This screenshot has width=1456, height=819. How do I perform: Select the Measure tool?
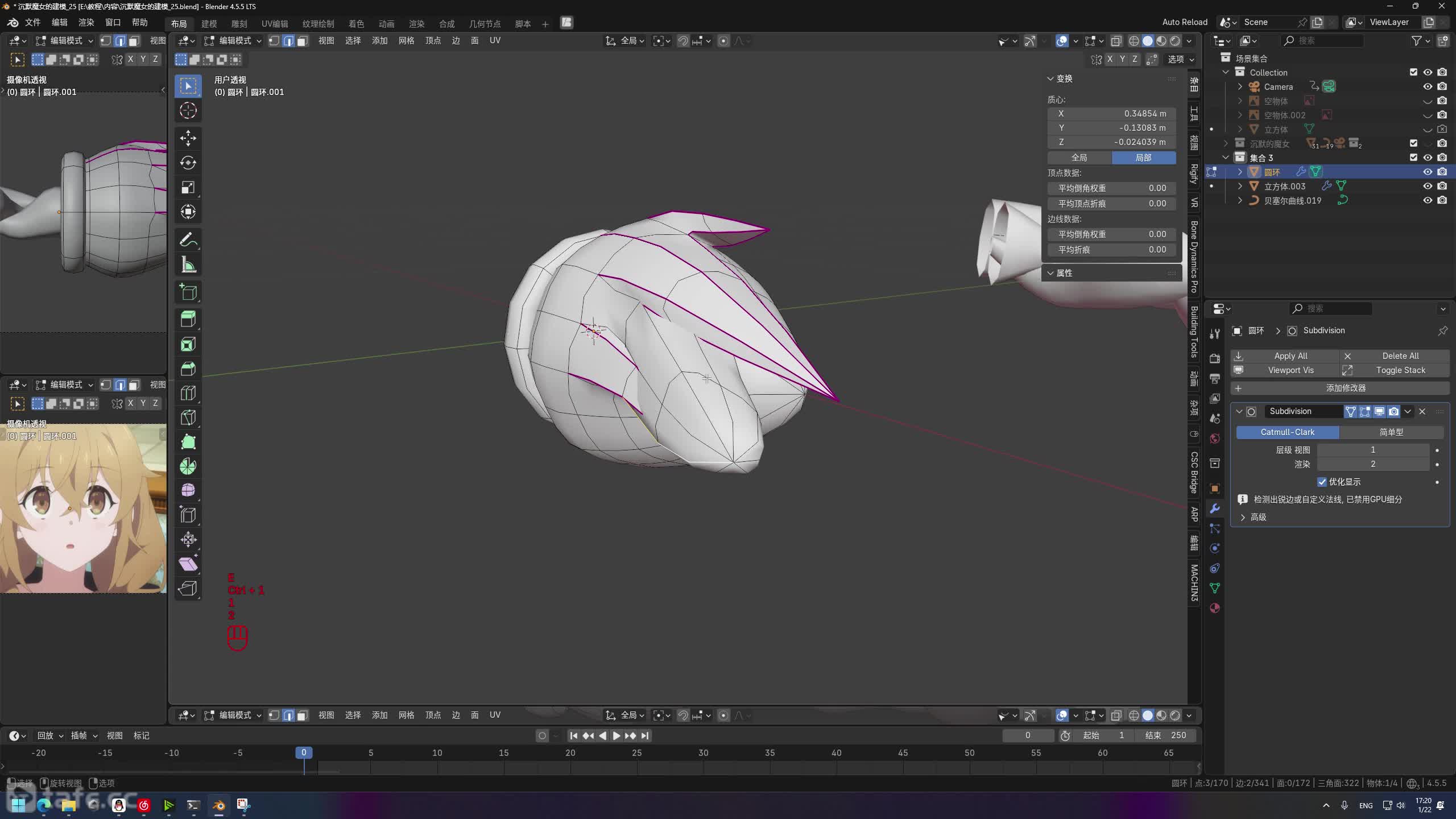click(x=188, y=265)
